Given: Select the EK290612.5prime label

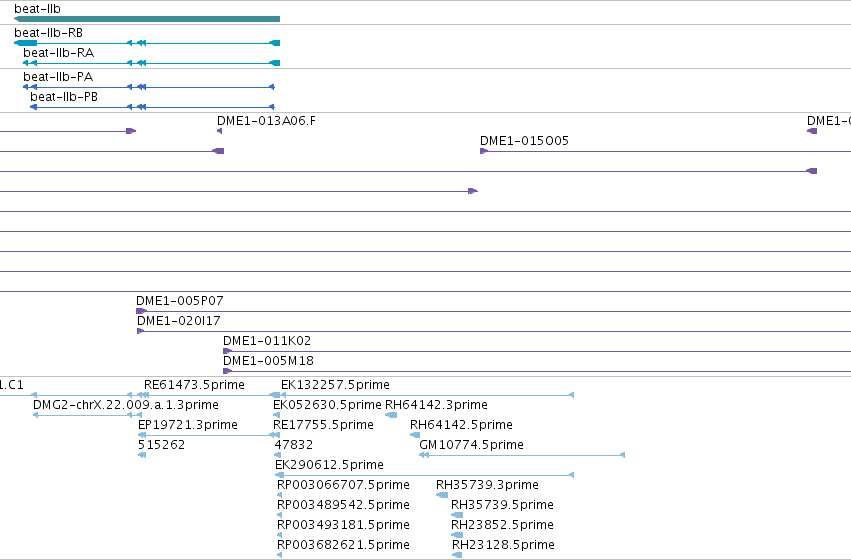Looking at the screenshot, I should pos(329,465).
